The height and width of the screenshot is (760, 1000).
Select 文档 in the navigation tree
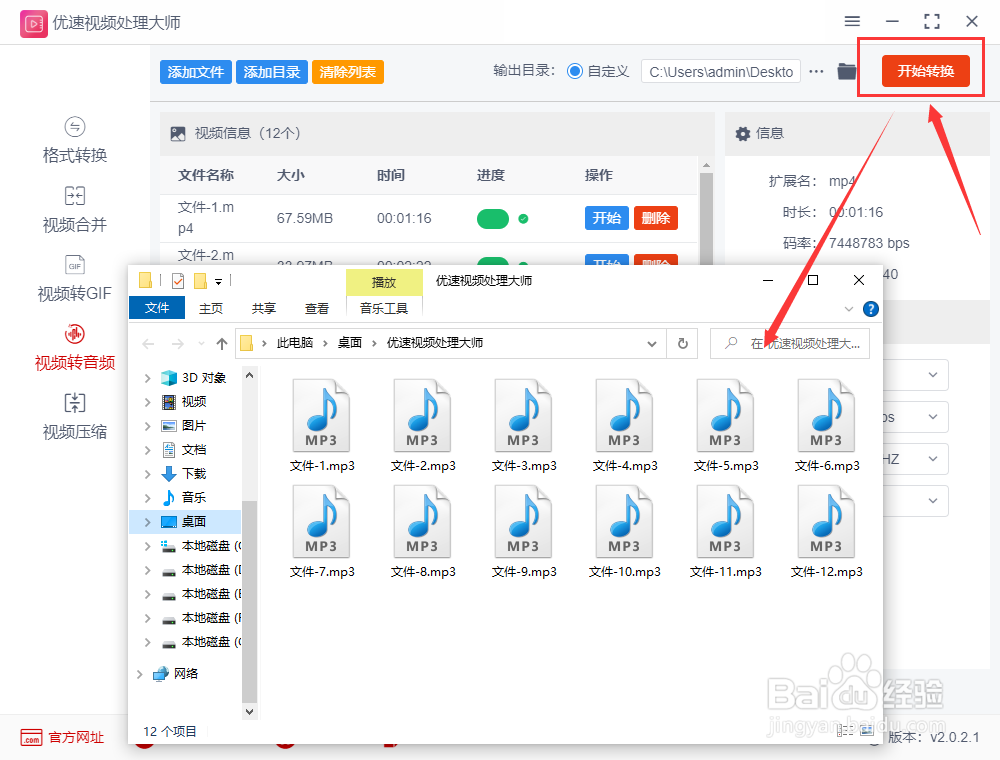pos(193,450)
